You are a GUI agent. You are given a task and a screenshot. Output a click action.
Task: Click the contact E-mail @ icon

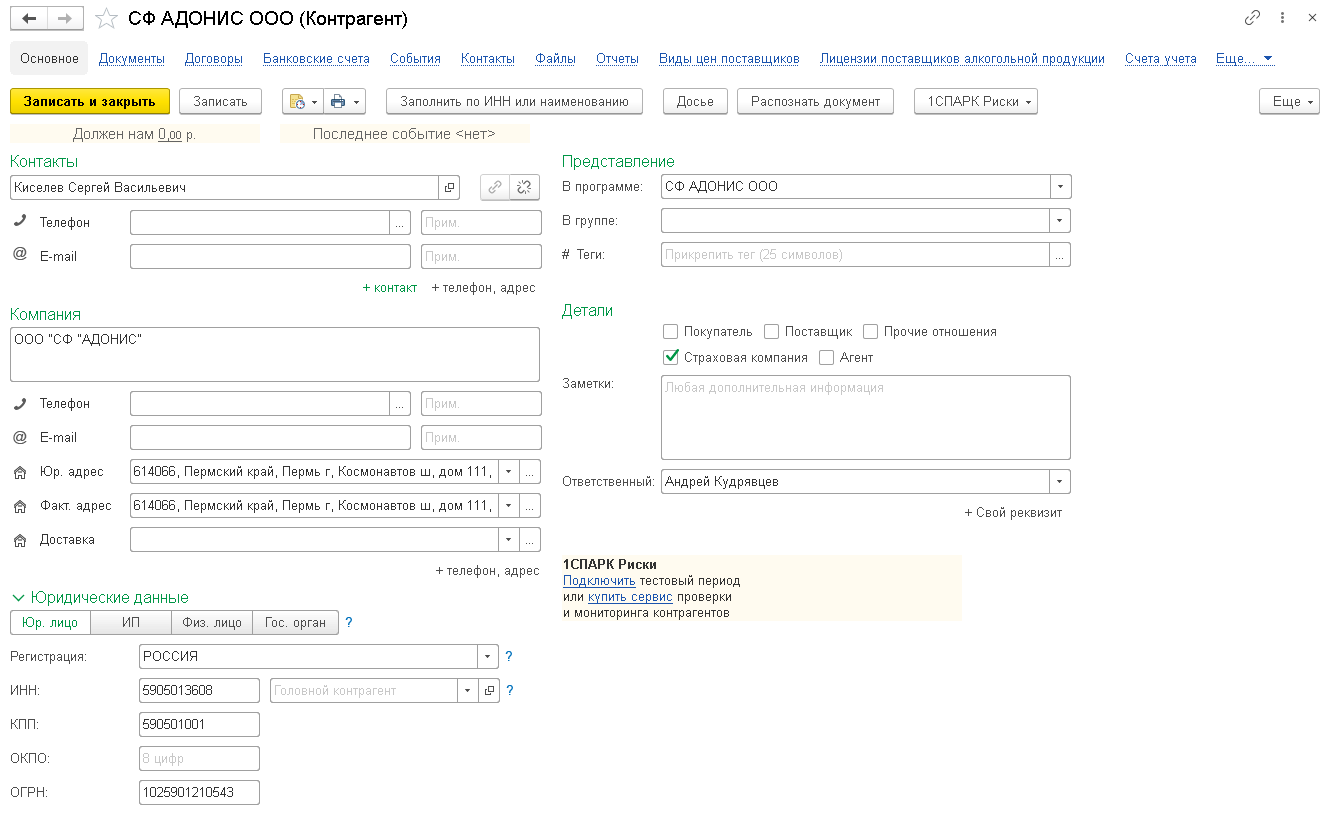click(x=20, y=255)
